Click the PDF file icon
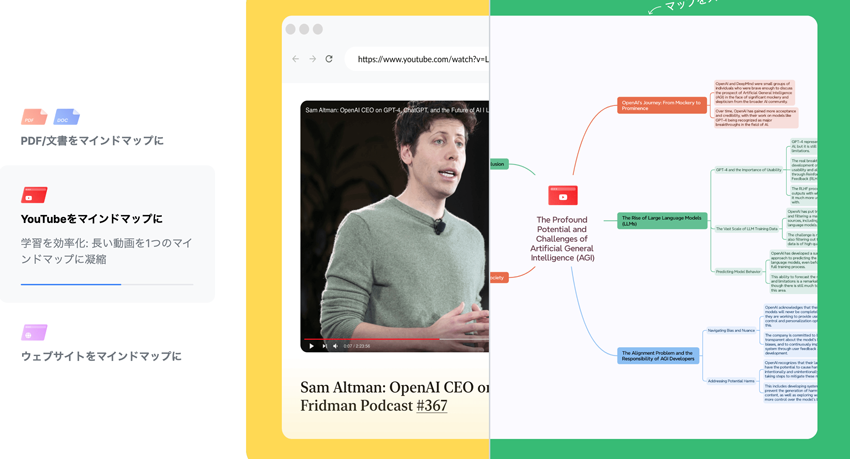The image size is (850, 459). tap(34, 118)
